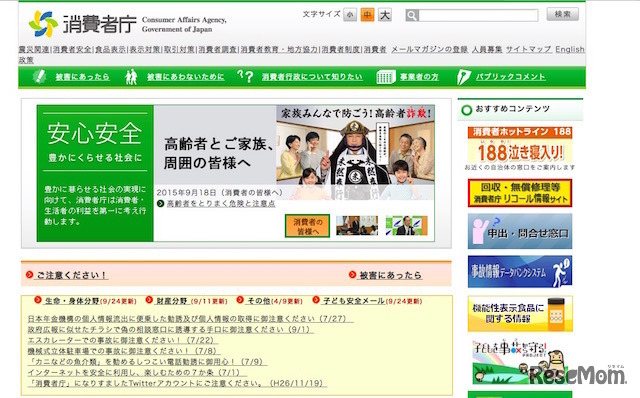Open the エスカレーターでの事故 notice
The height and width of the screenshot is (398, 640).
click(x=122, y=340)
